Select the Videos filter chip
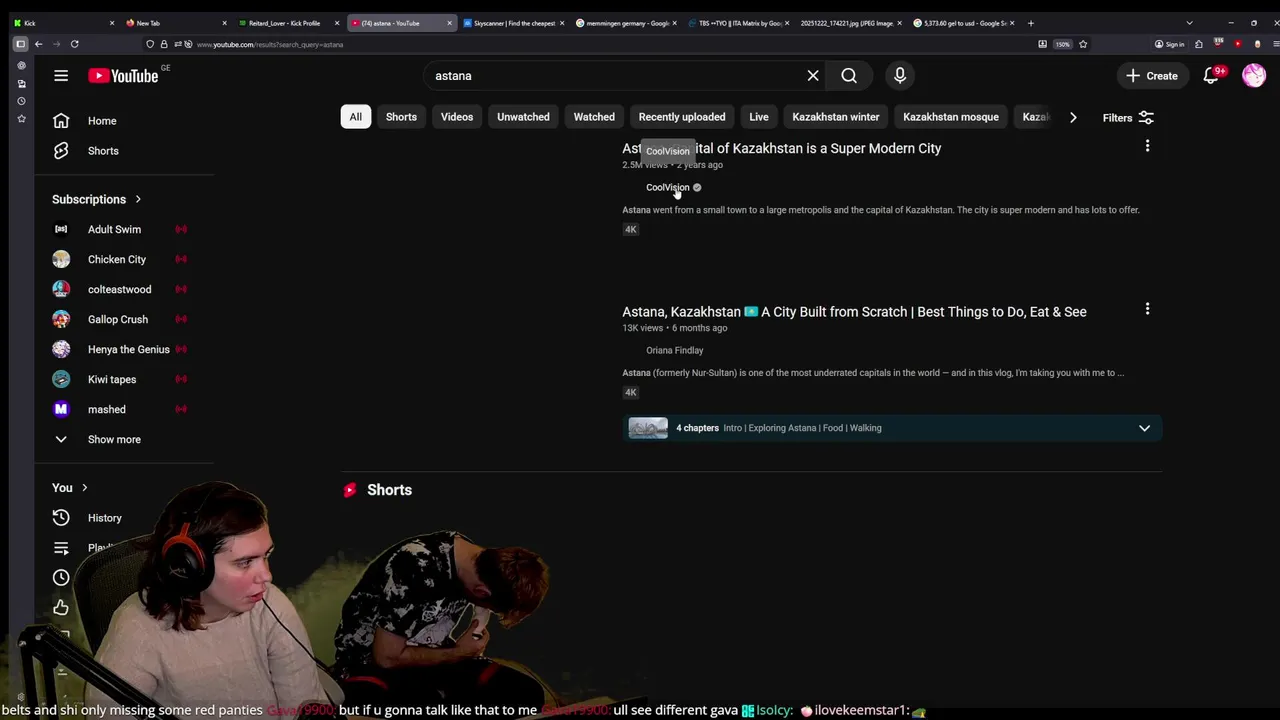 click(457, 117)
